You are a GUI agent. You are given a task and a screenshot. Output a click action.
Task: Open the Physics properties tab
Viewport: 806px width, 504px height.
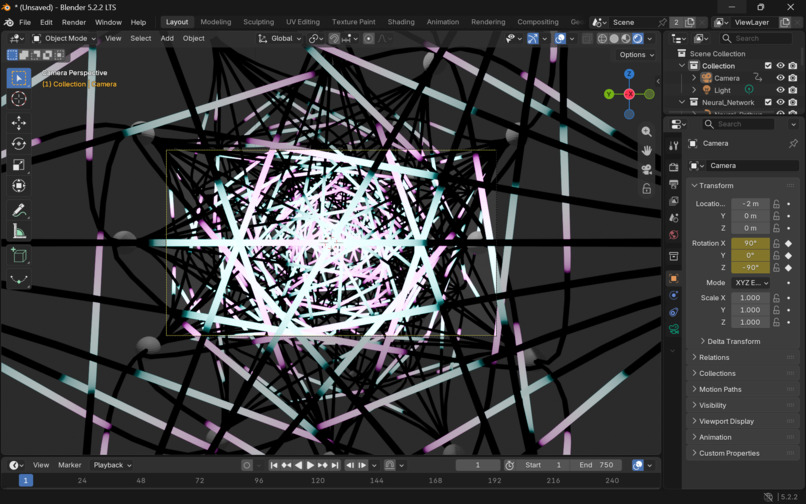(673, 295)
